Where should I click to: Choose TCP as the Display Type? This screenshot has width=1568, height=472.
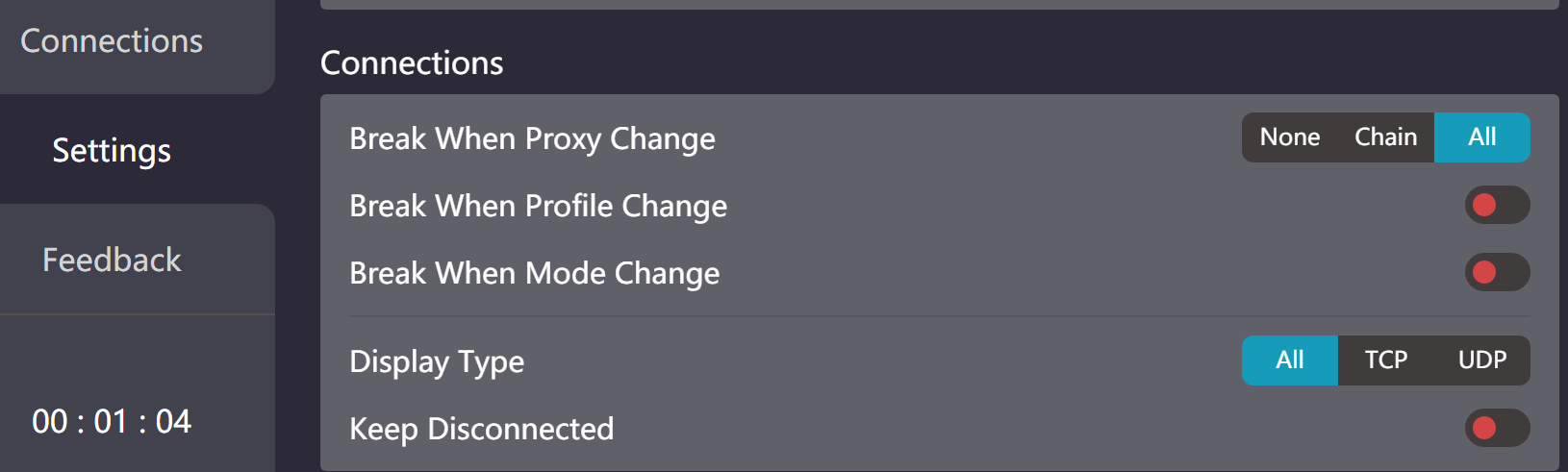coord(1386,360)
